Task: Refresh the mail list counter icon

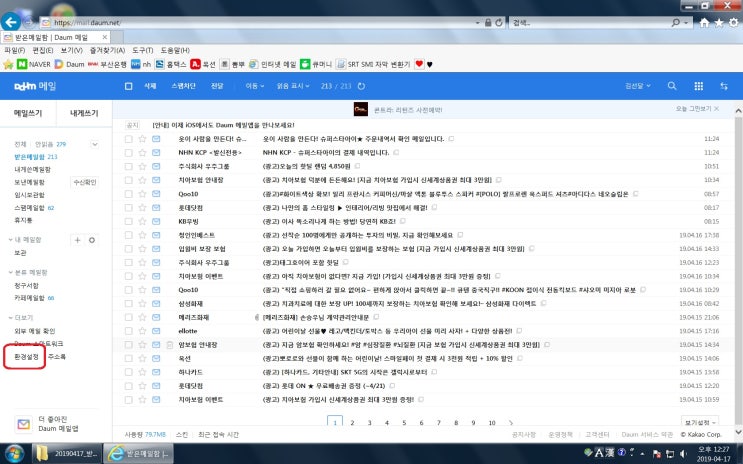Action: click(x=362, y=86)
